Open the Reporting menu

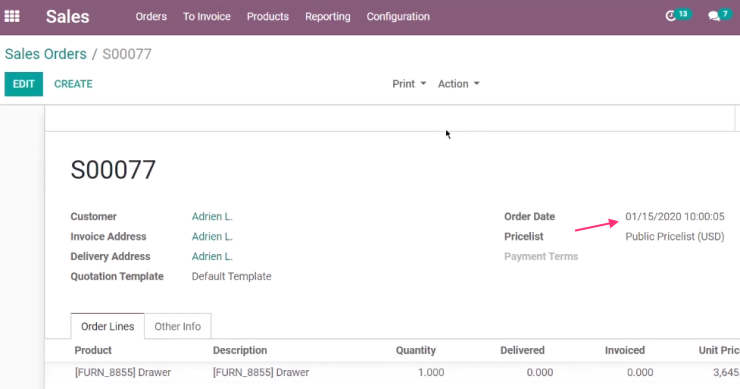[x=328, y=17]
